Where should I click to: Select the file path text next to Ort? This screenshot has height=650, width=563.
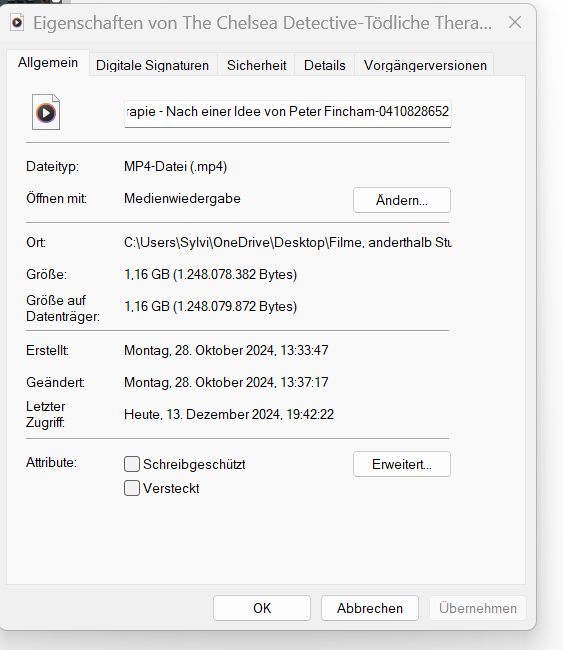coord(288,243)
